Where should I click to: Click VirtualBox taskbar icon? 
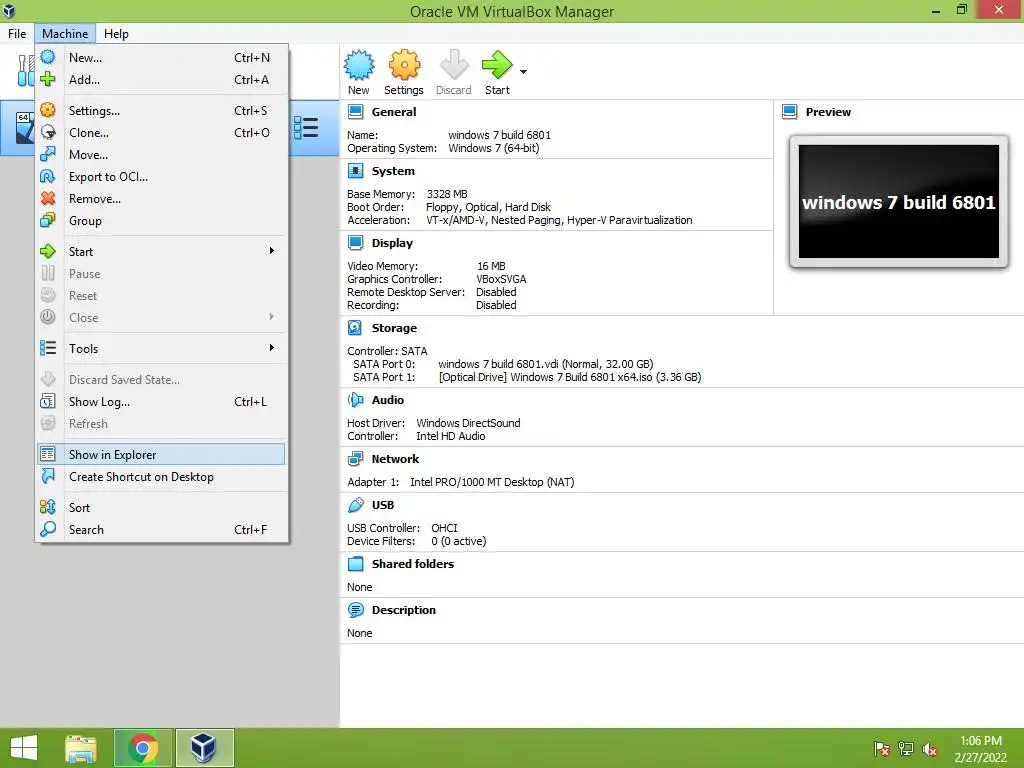click(x=204, y=748)
